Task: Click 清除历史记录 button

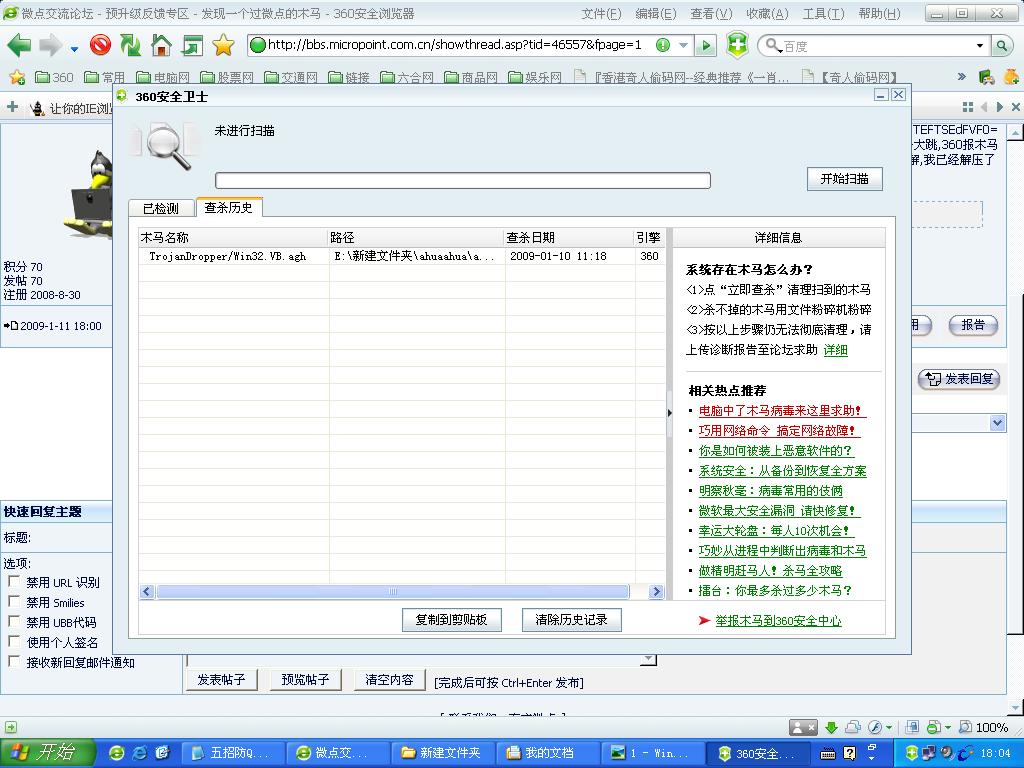Action: (x=571, y=619)
